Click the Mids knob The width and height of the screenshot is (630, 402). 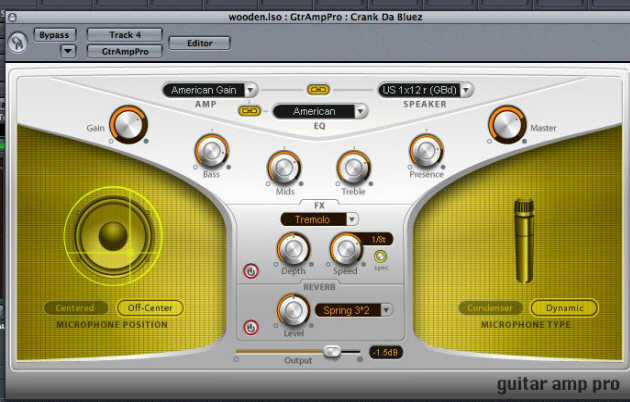click(284, 168)
